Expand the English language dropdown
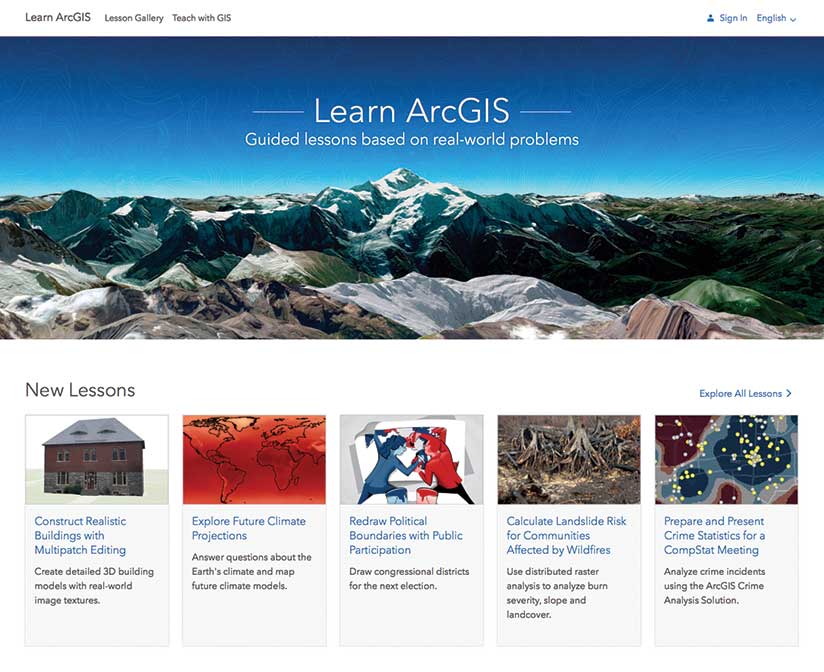Image resolution: width=824 pixels, height=672 pixels. click(776, 18)
